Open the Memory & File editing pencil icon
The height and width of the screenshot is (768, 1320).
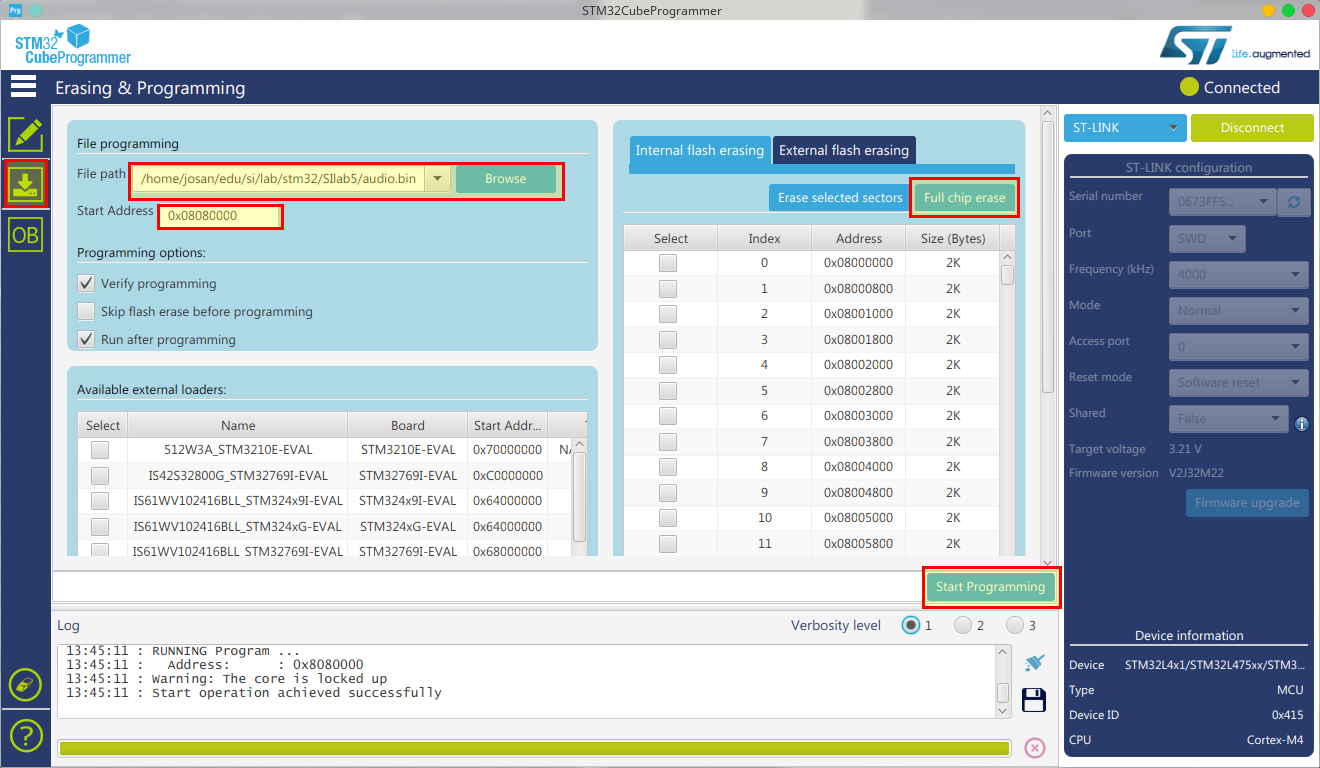click(26, 135)
